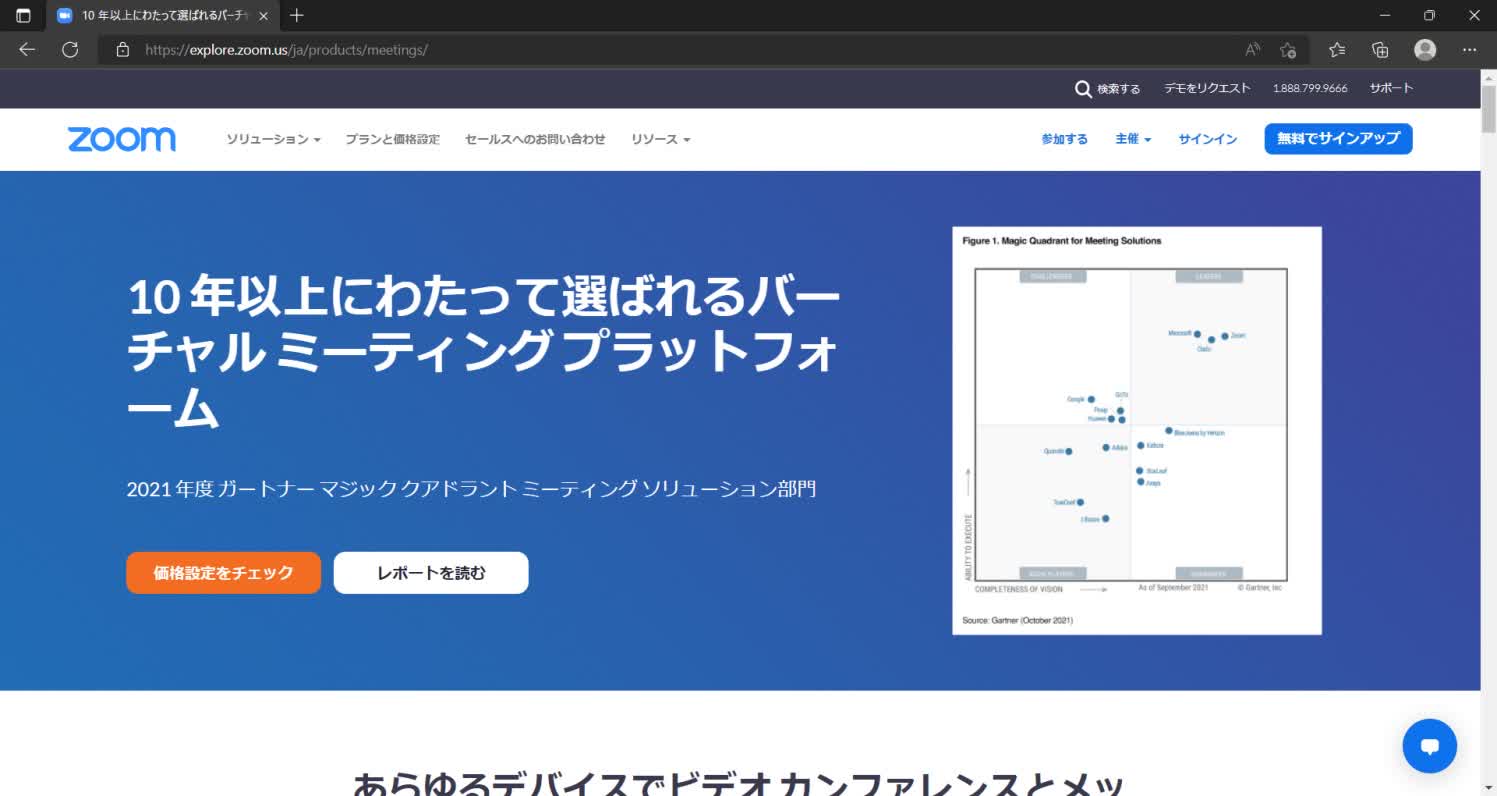Click the scrollbar up arrow

tap(1488, 76)
